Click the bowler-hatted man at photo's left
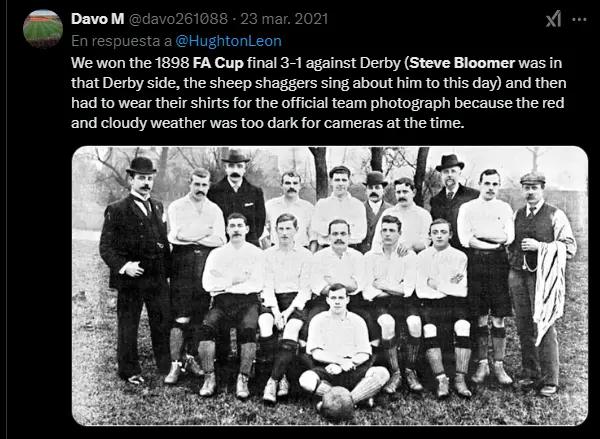600x439 pixels. [x=136, y=268]
